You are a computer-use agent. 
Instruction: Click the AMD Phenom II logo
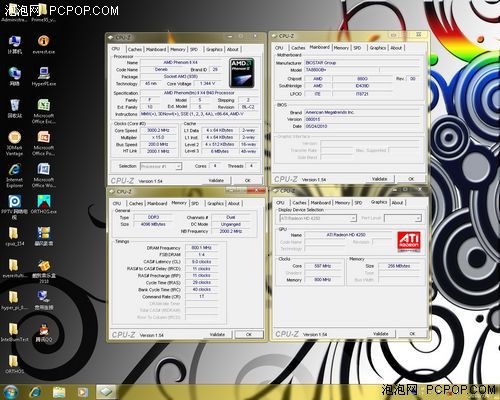(x=242, y=73)
